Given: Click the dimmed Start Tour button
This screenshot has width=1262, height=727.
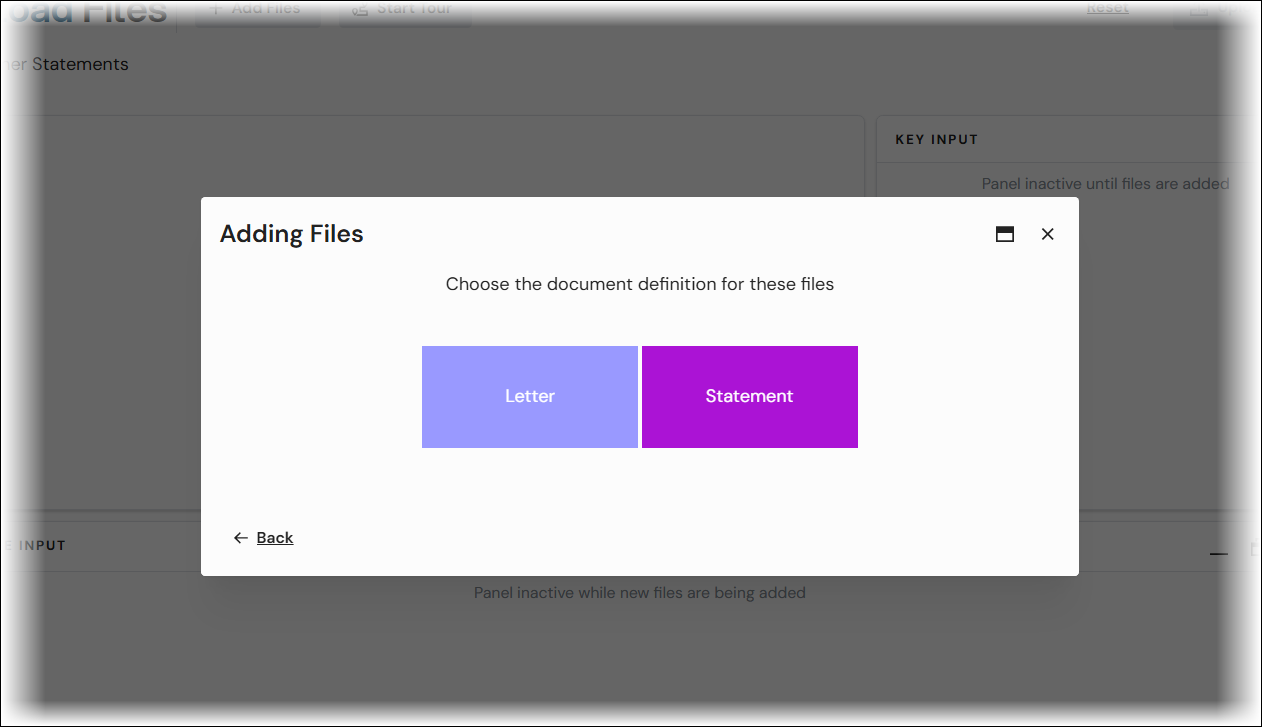Looking at the screenshot, I should pos(404,10).
